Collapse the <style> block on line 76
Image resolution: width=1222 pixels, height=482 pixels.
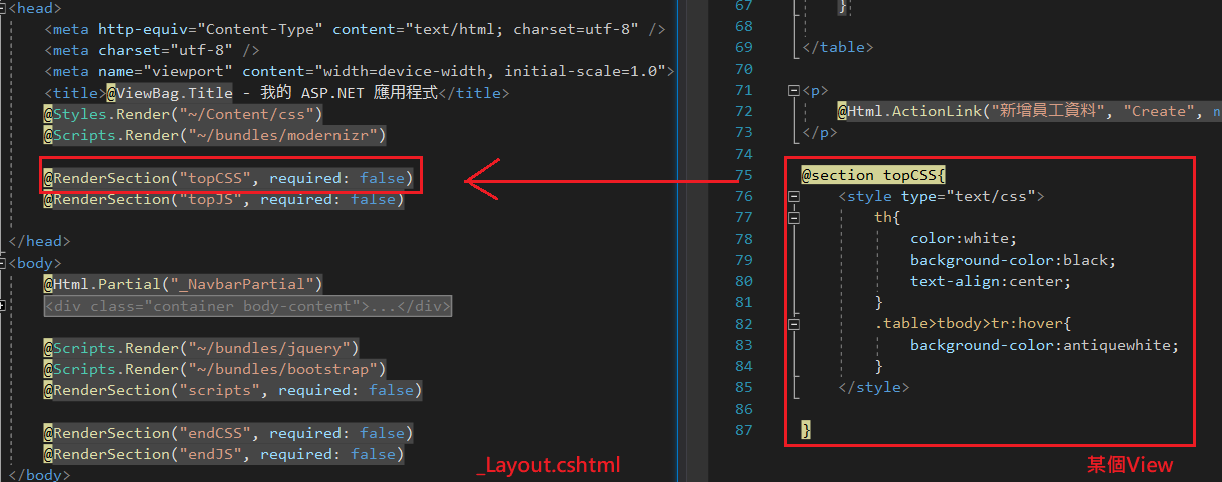point(794,196)
